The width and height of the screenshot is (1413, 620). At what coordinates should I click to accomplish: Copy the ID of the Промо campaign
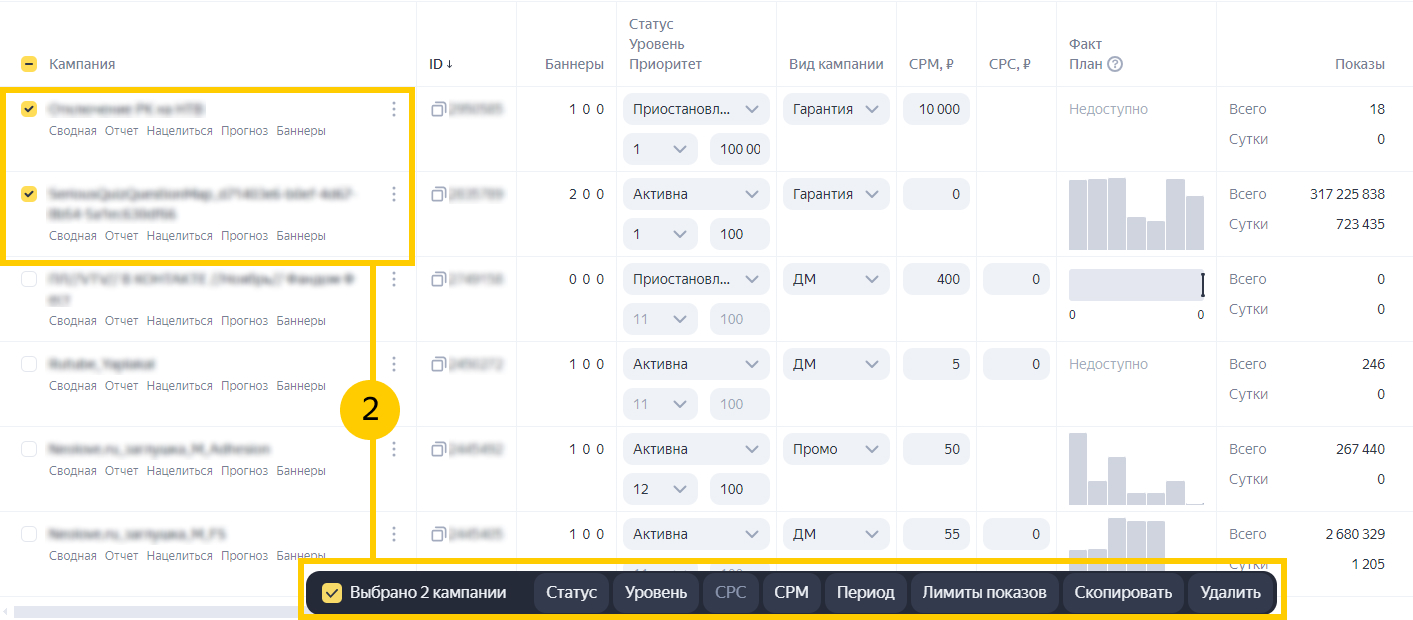(x=437, y=448)
